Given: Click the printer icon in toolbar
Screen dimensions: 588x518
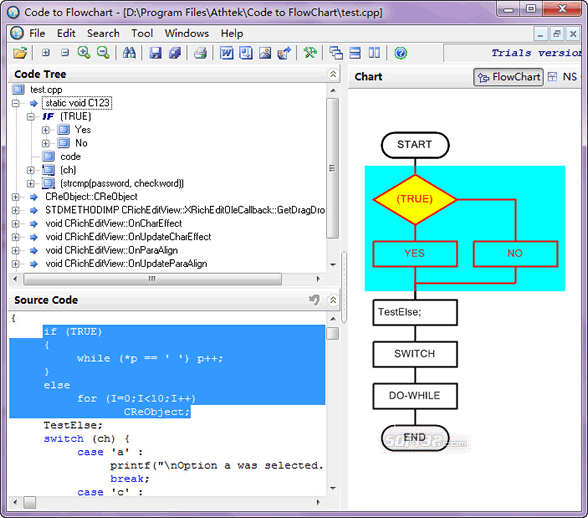Looking at the screenshot, I should 201,53.
